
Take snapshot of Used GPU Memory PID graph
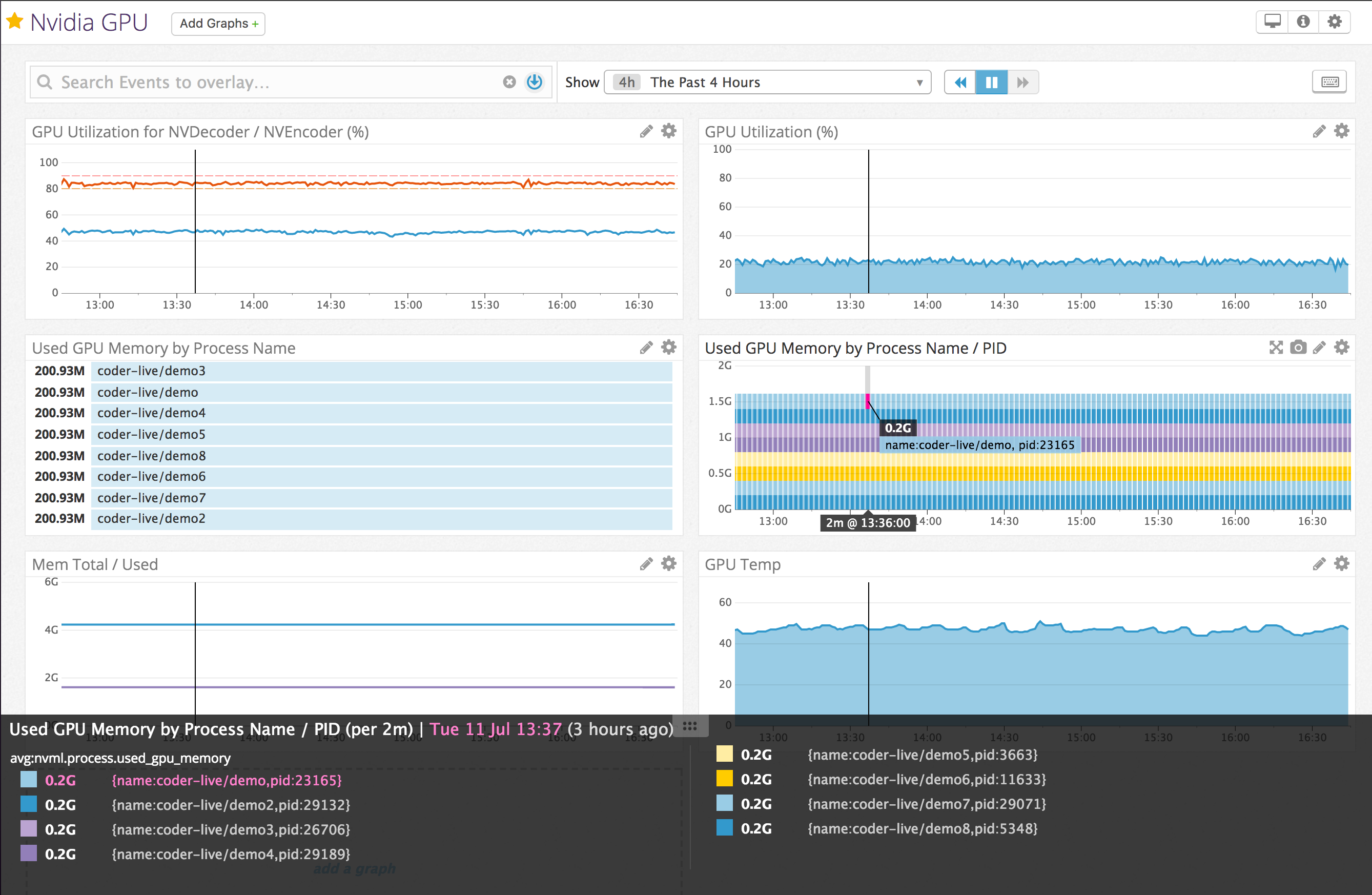(x=1298, y=347)
